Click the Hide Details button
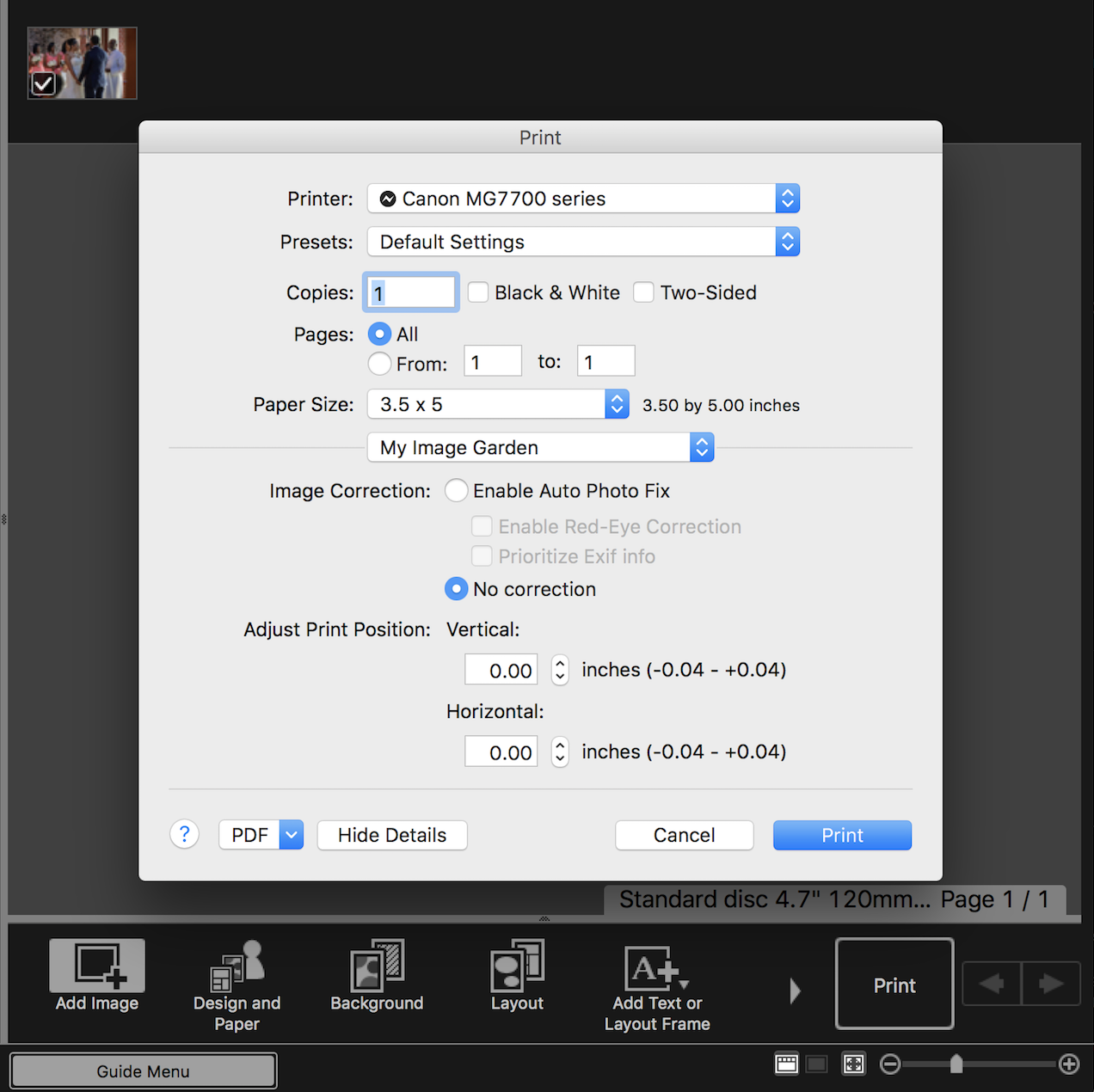 392,835
